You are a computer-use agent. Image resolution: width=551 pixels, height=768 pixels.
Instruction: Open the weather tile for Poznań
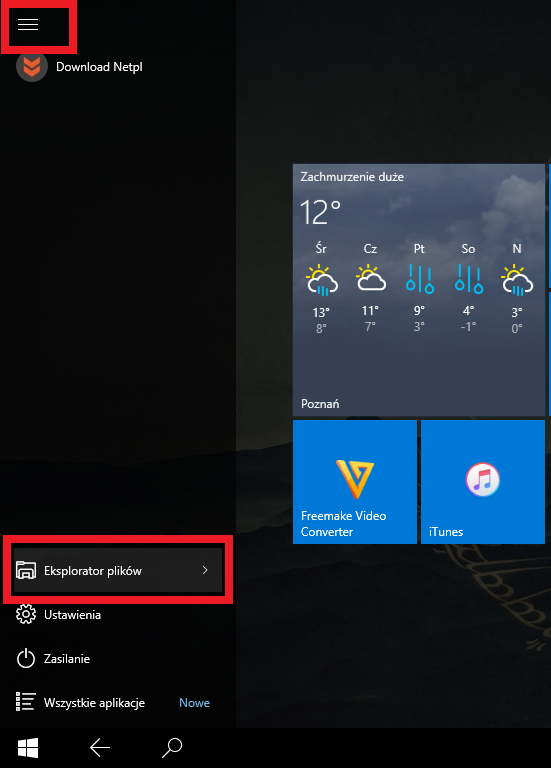coord(419,290)
